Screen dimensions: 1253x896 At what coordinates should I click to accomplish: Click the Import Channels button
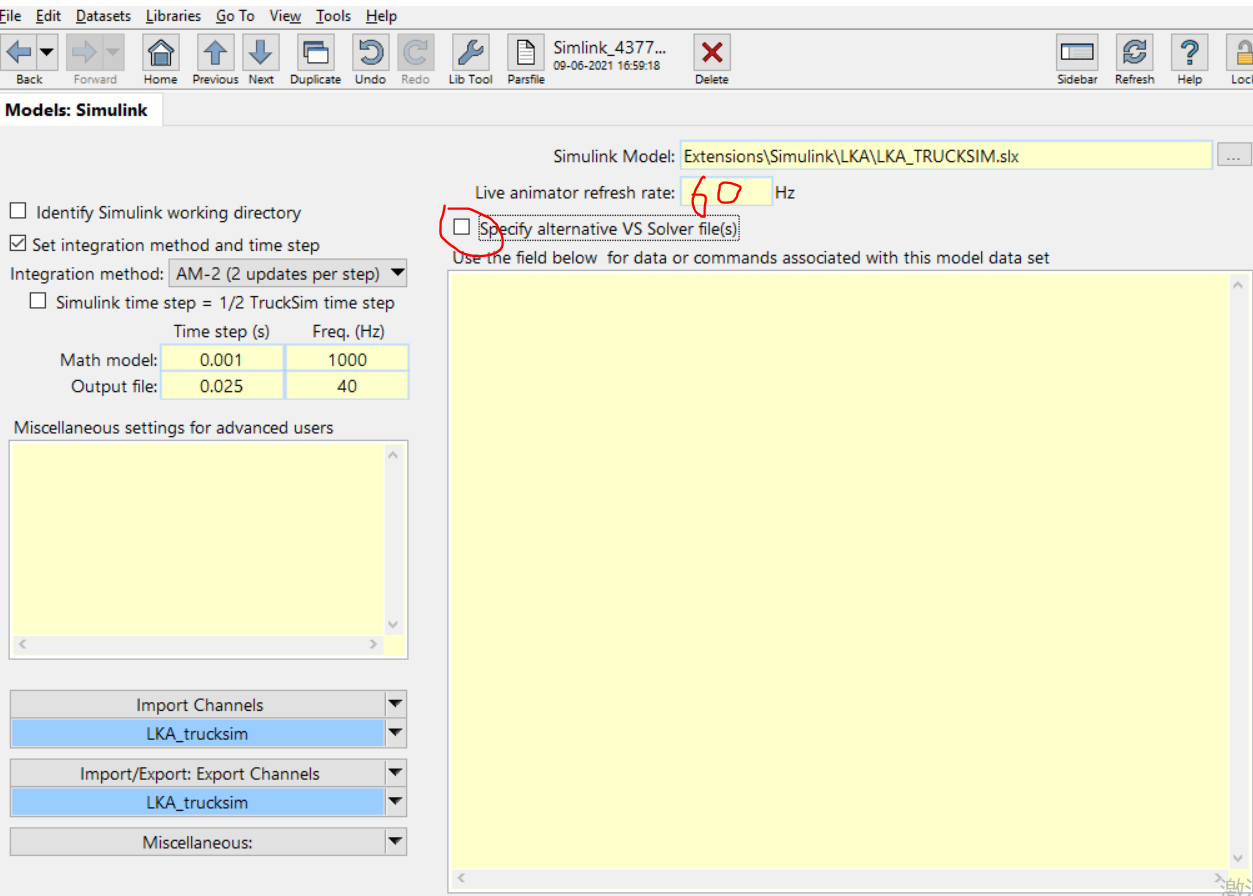(x=199, y=705)
